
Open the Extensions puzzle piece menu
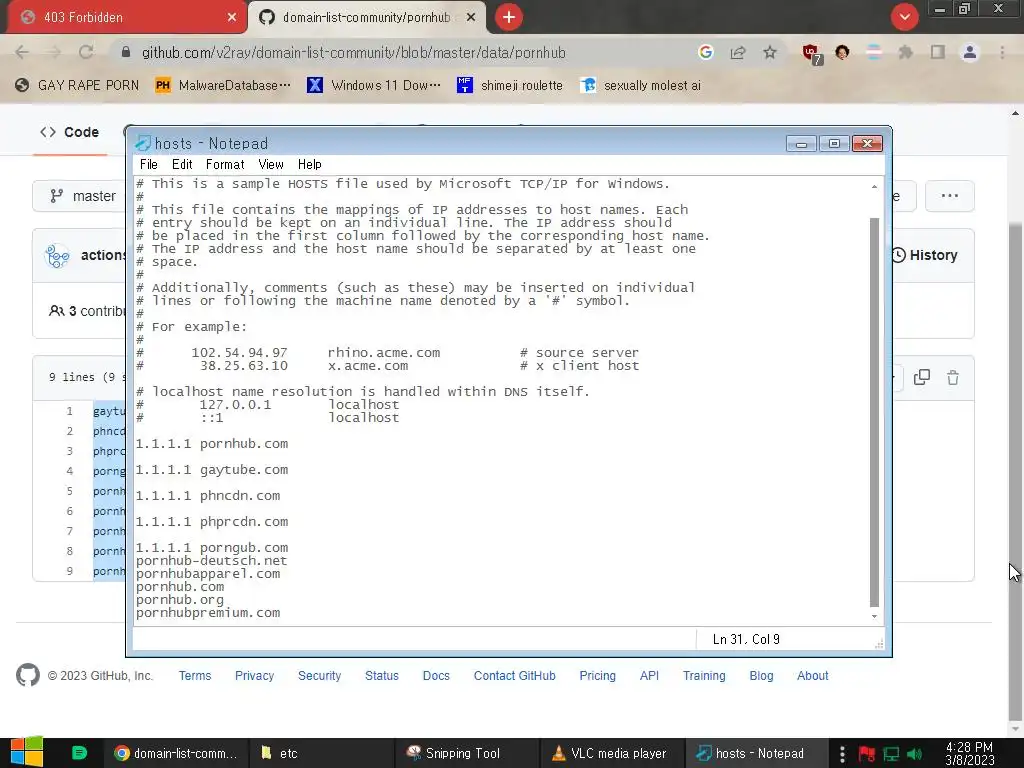(905, 52)
